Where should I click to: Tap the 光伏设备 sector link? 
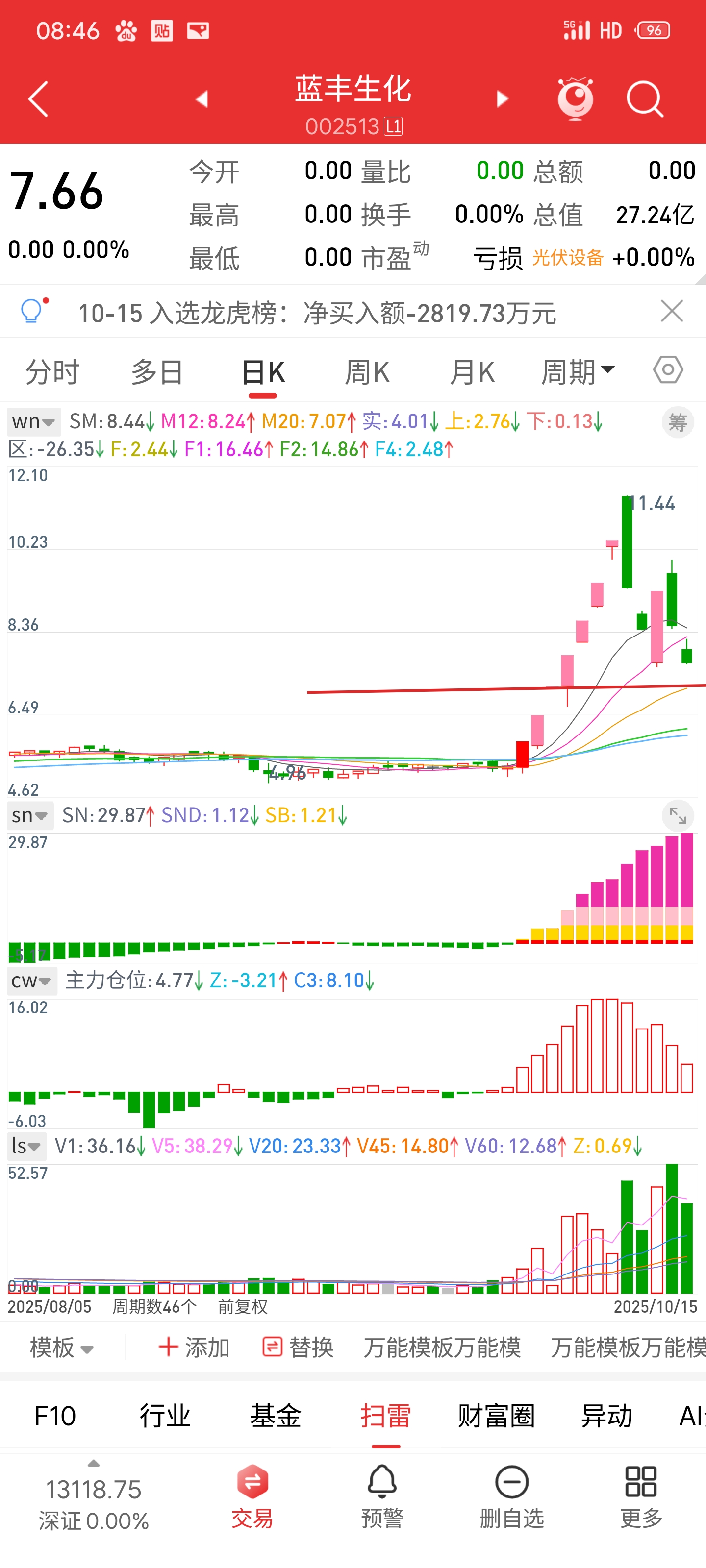[568, 257]
